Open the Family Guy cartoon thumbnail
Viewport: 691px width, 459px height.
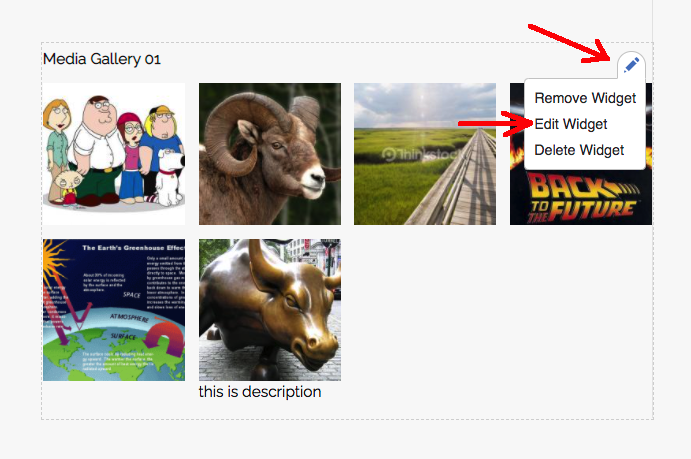point(114,154)
